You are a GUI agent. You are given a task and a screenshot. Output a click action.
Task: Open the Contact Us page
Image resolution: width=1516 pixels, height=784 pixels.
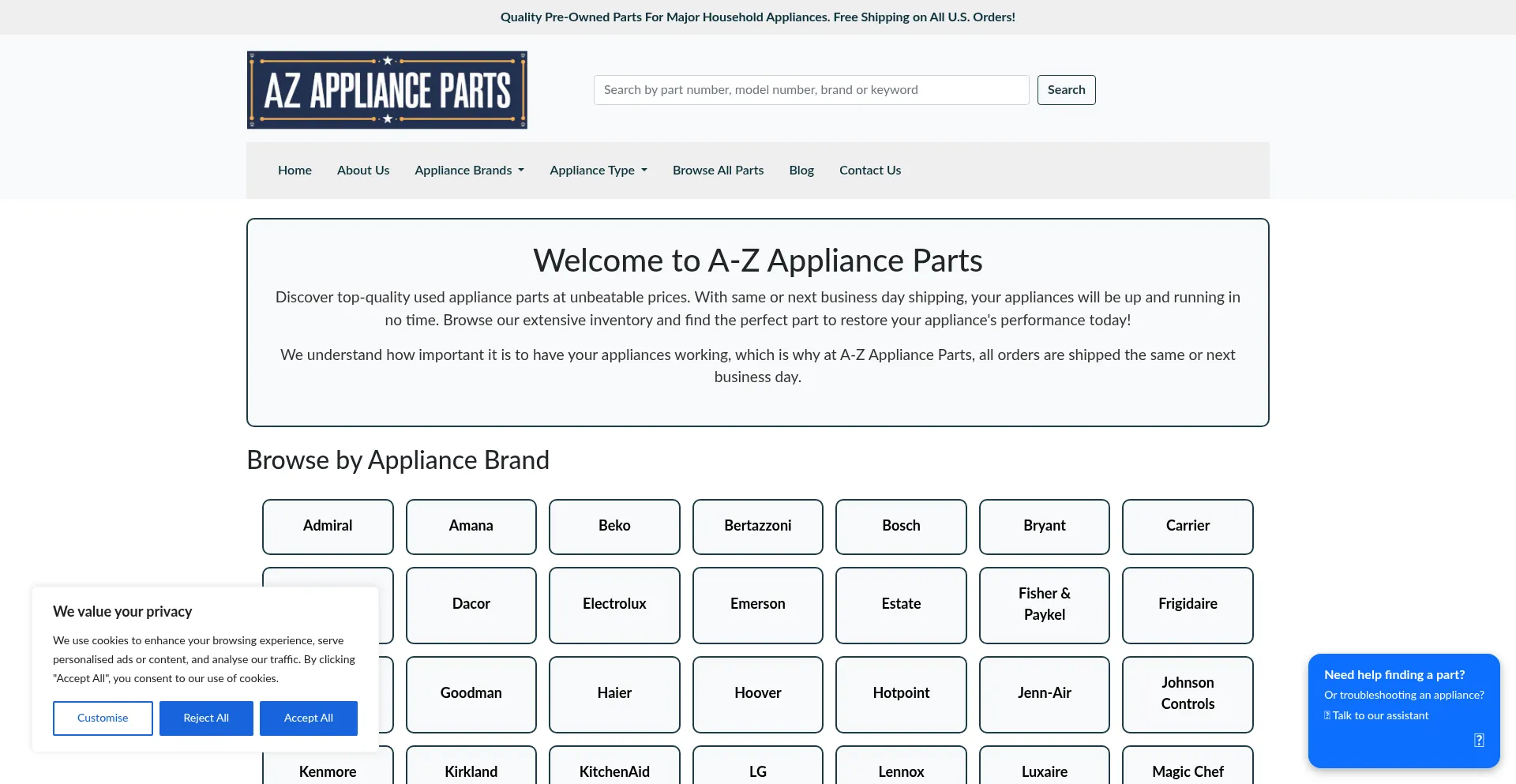(x=870, y=171)
